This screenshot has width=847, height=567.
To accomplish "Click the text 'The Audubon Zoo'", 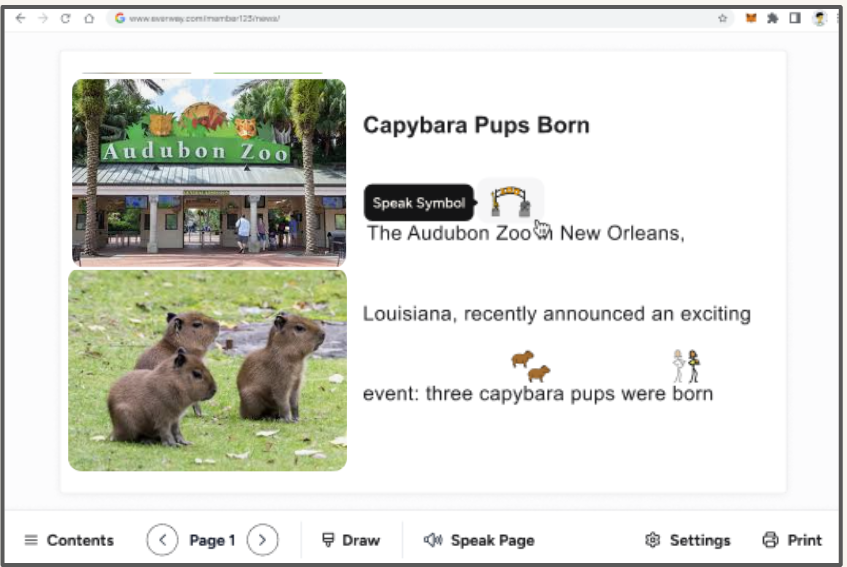I will pos(449,233).
